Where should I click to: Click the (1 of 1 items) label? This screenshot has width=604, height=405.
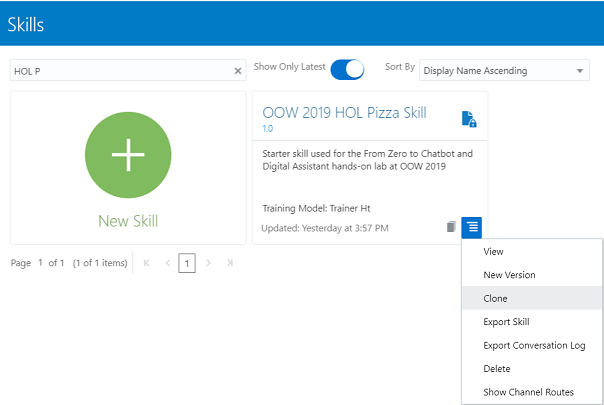tap(100, 263)
